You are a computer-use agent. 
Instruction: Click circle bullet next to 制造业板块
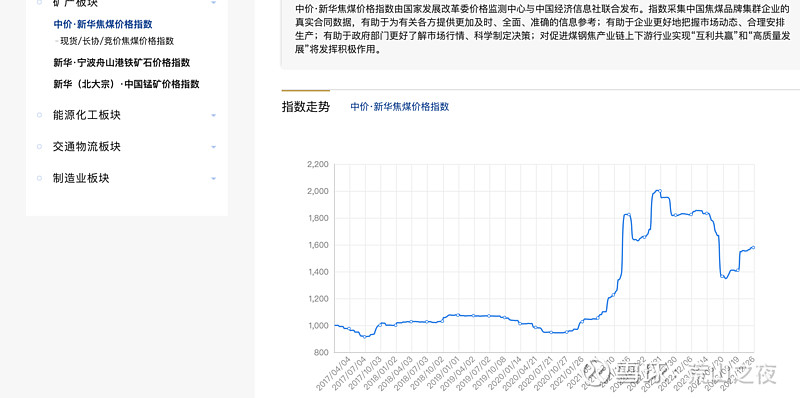(39, 179)
